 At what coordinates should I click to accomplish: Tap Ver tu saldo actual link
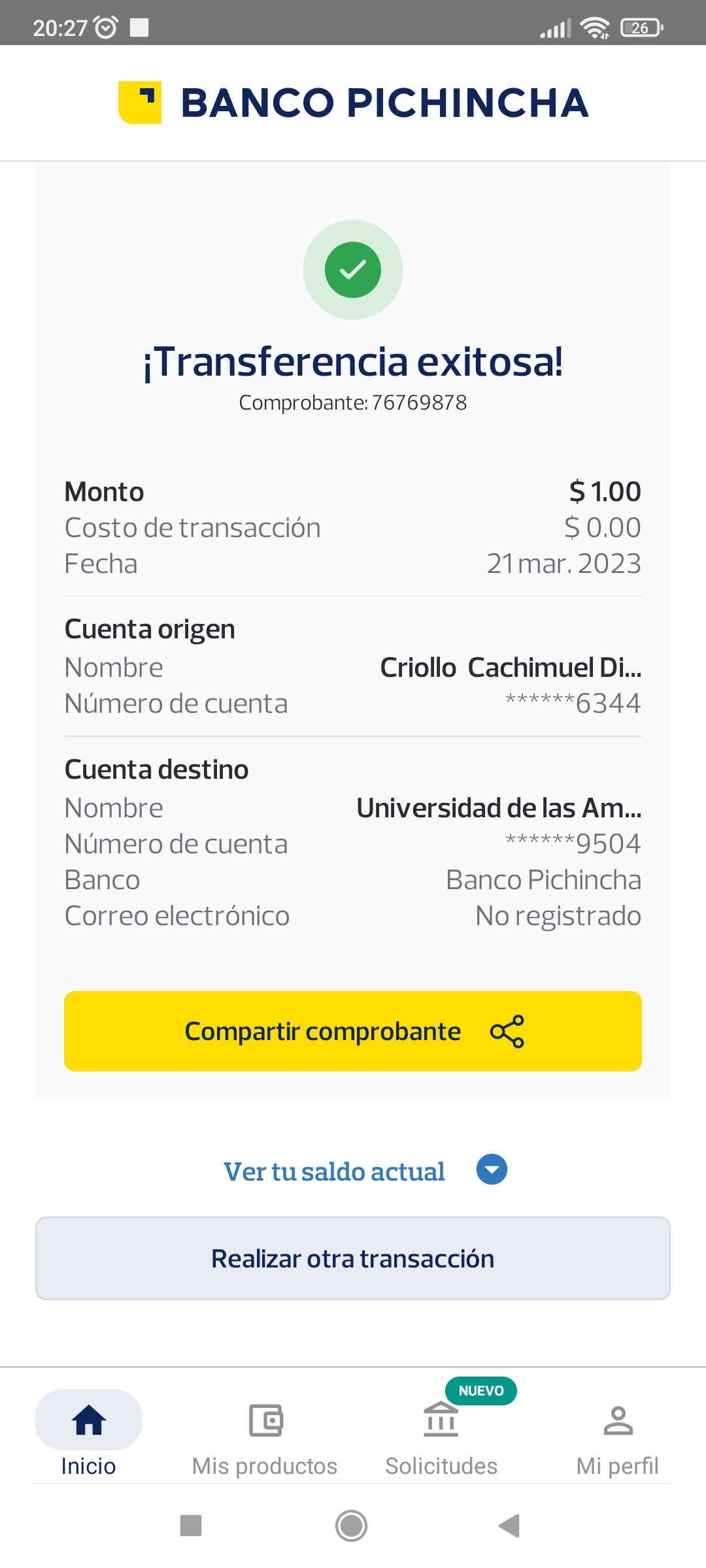click(x=334, y=1171)
